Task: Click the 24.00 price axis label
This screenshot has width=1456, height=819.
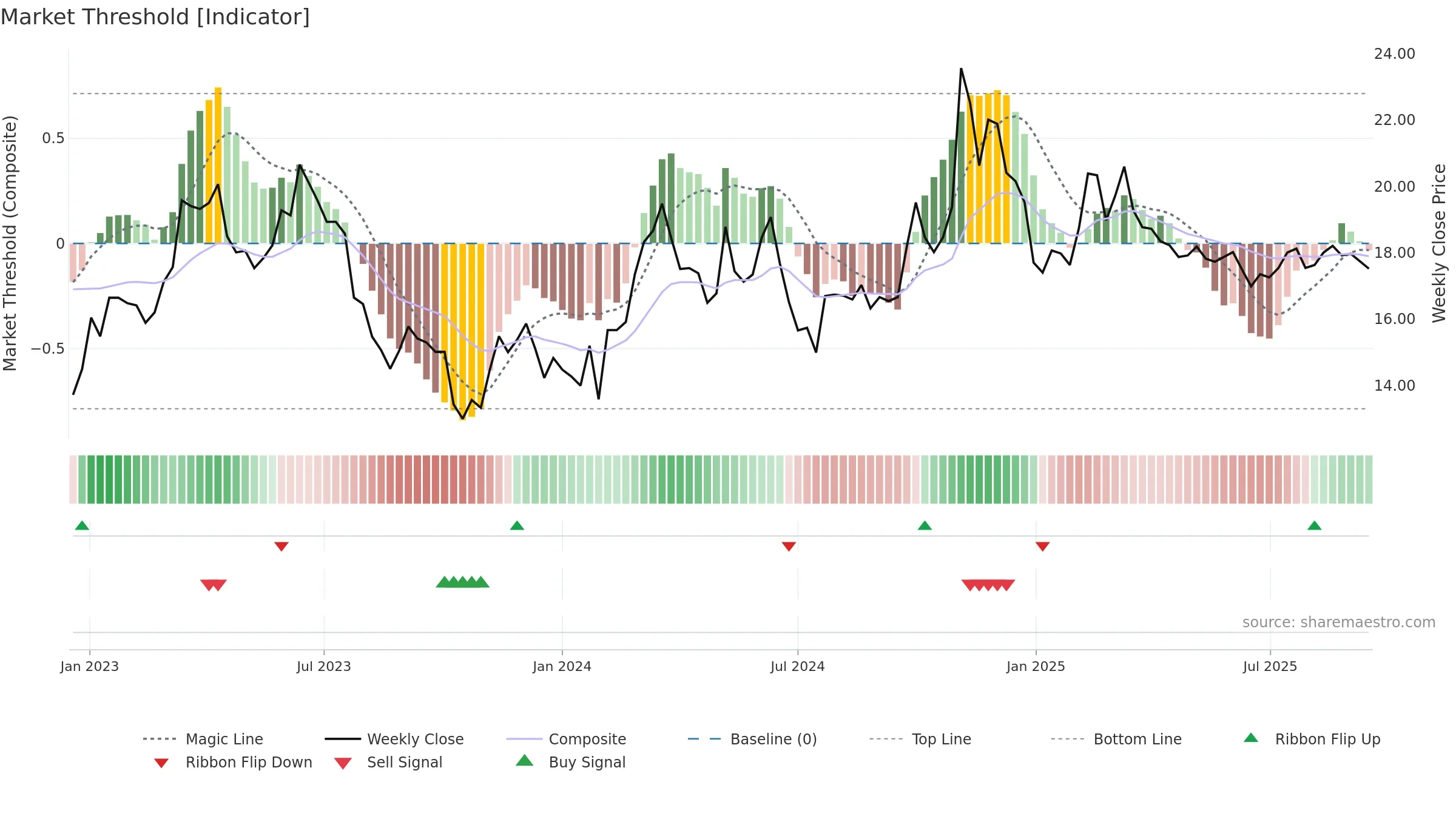Action: coord(1395,54)
